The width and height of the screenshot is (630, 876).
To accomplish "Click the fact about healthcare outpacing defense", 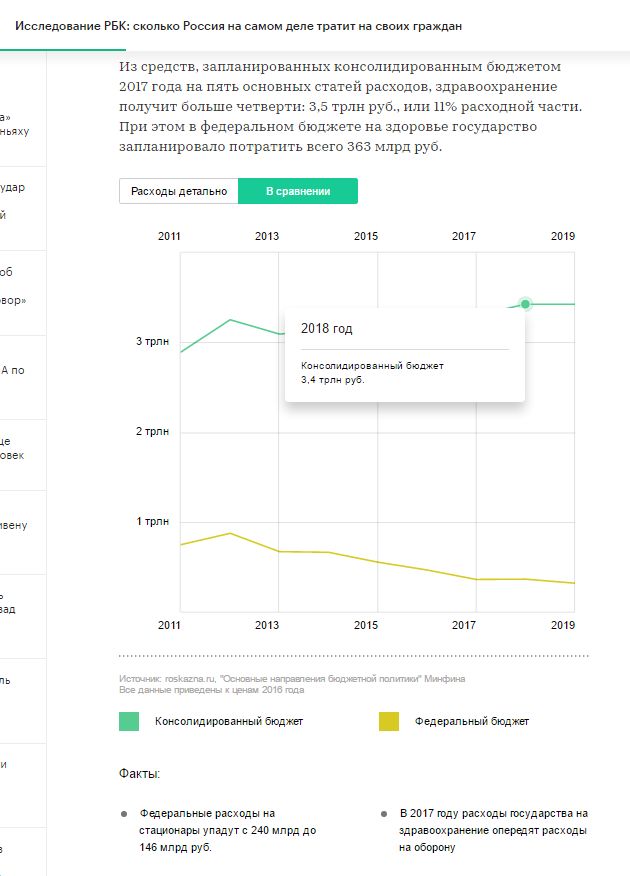I will (493, 830).
